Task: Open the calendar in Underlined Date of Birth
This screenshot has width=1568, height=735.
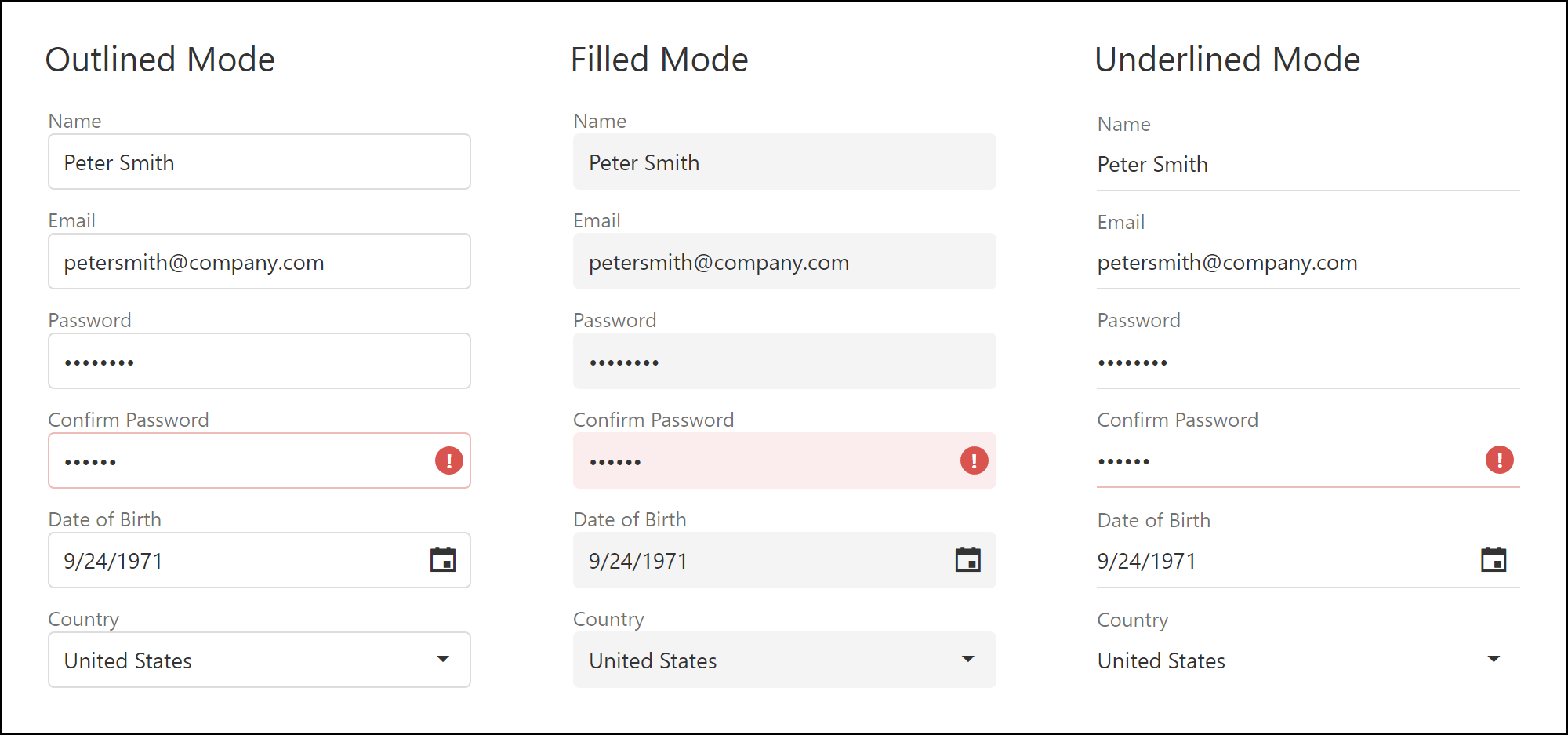Action: click(1494, 560)
